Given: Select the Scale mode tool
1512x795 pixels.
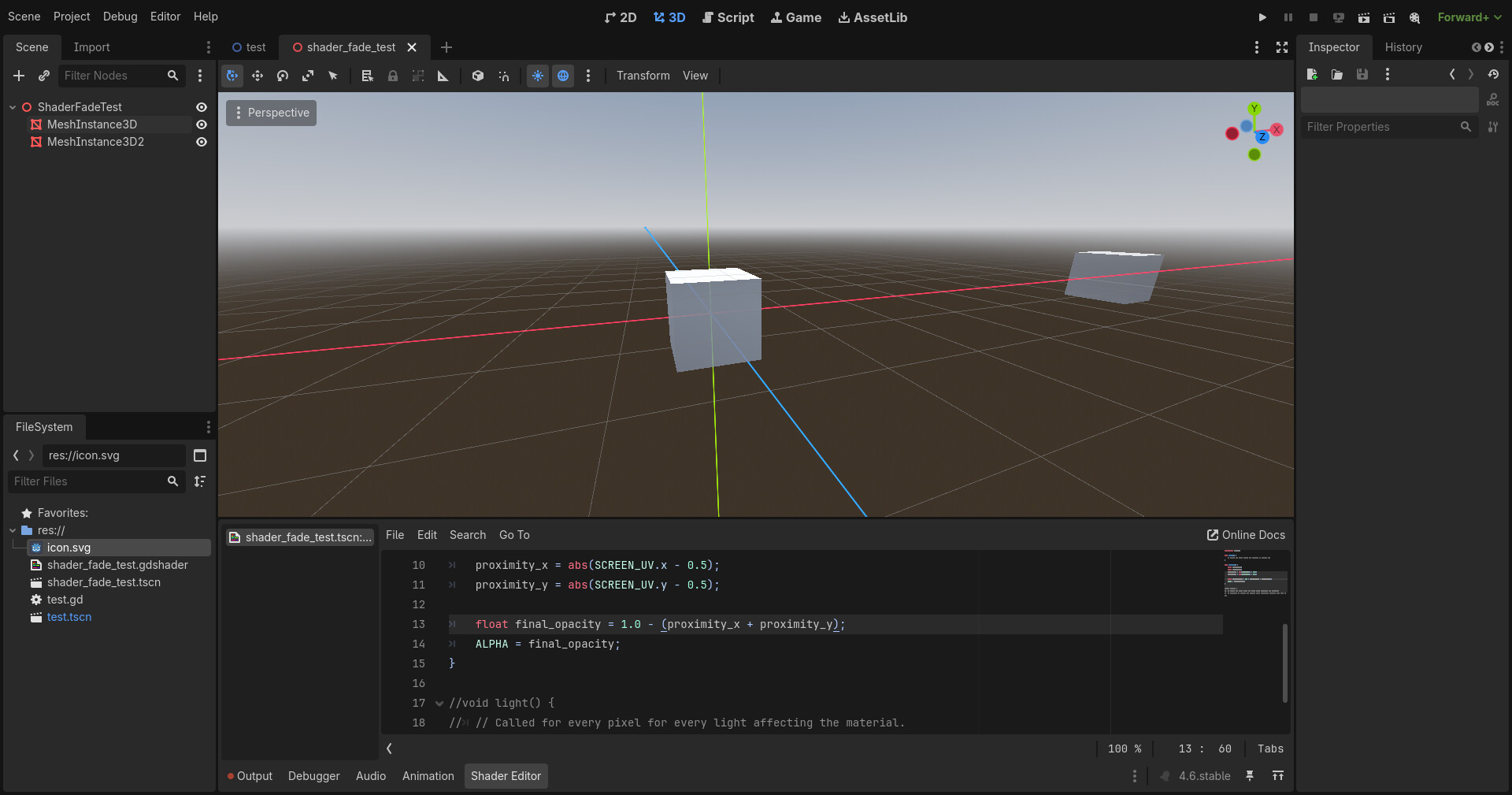Looking at the screenshot, I should point(308,76).
